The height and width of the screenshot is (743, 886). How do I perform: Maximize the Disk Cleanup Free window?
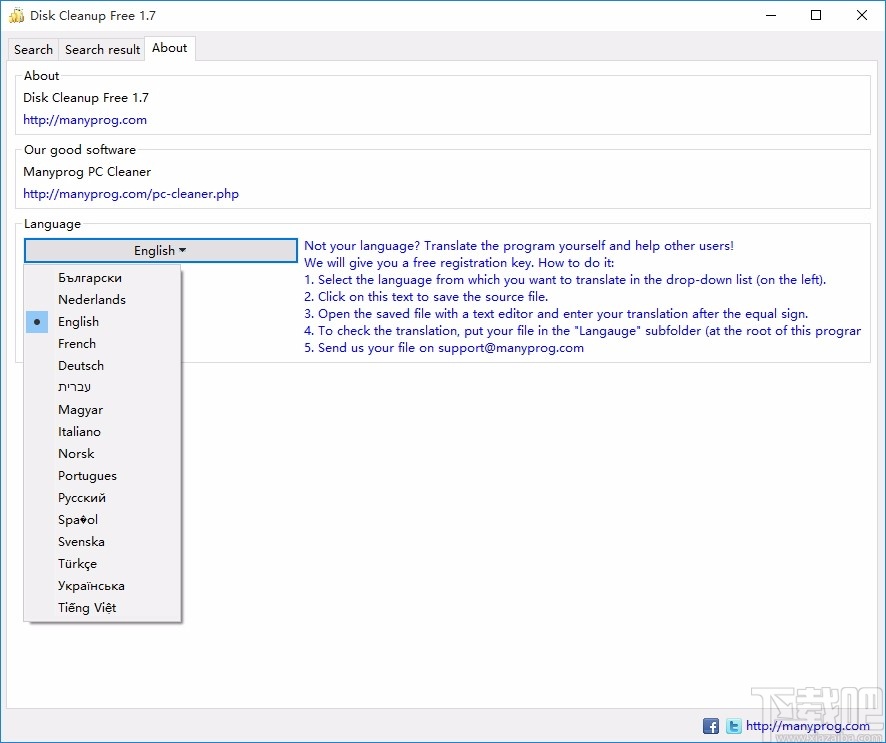click(x=816, y=15)
